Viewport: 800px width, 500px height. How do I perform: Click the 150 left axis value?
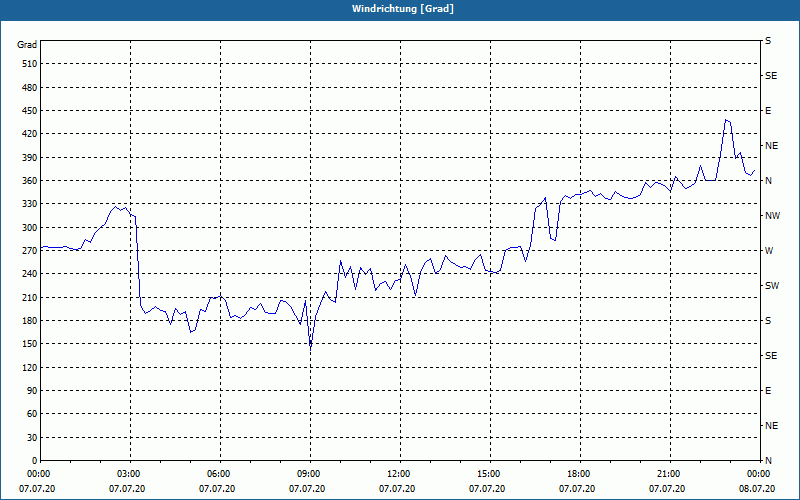30,344
